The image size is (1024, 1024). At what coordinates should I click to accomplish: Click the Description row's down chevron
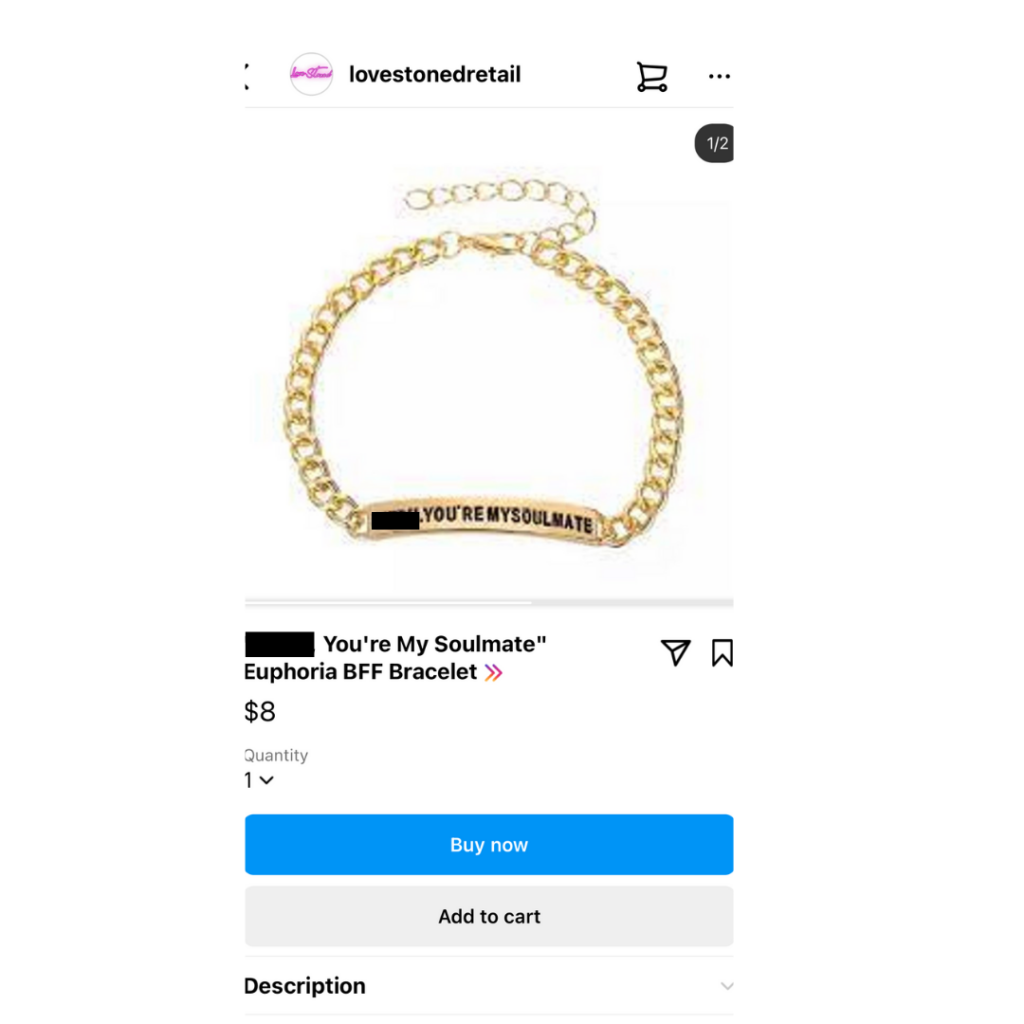pyautogui.click(x=727, y=986)
